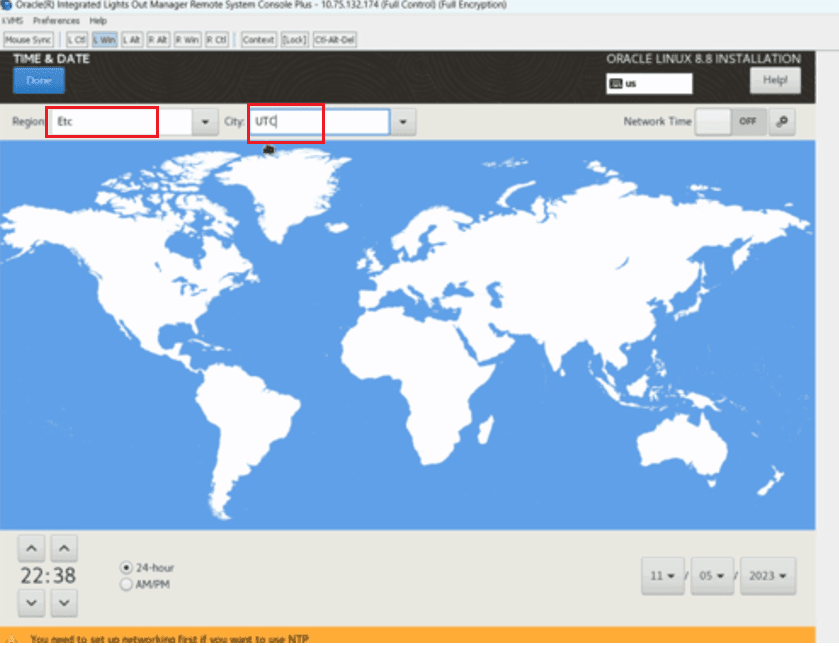Decrease the hour with the down arrow

32,603
